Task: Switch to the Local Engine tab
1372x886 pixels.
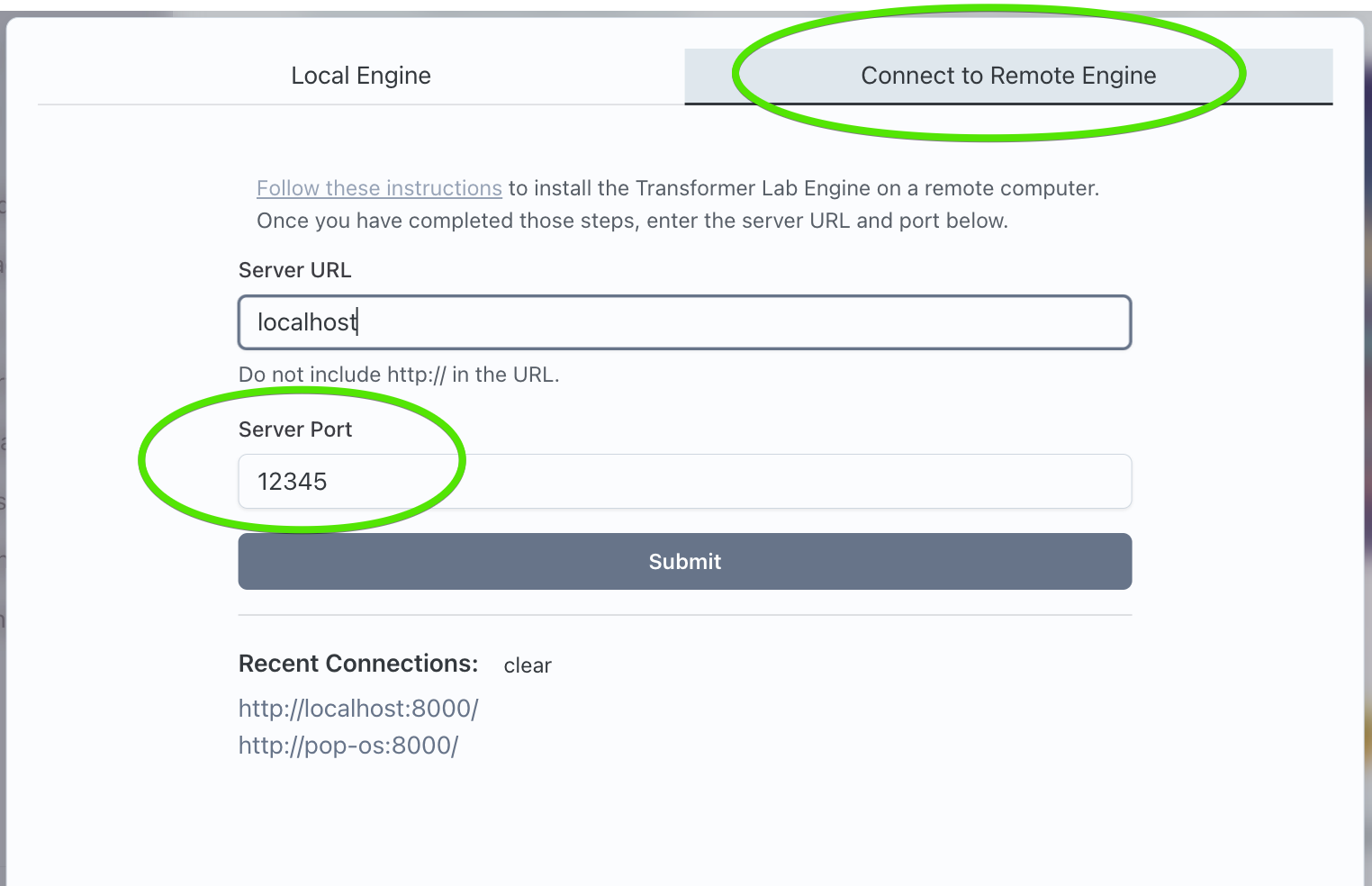Action: pos(361,76)
